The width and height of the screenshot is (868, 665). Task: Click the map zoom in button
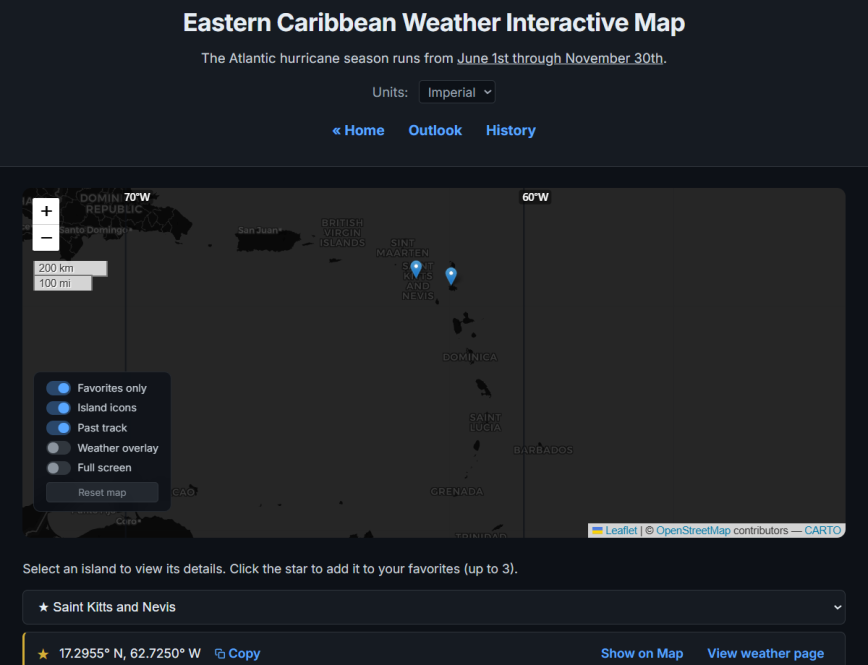(45, 211)
